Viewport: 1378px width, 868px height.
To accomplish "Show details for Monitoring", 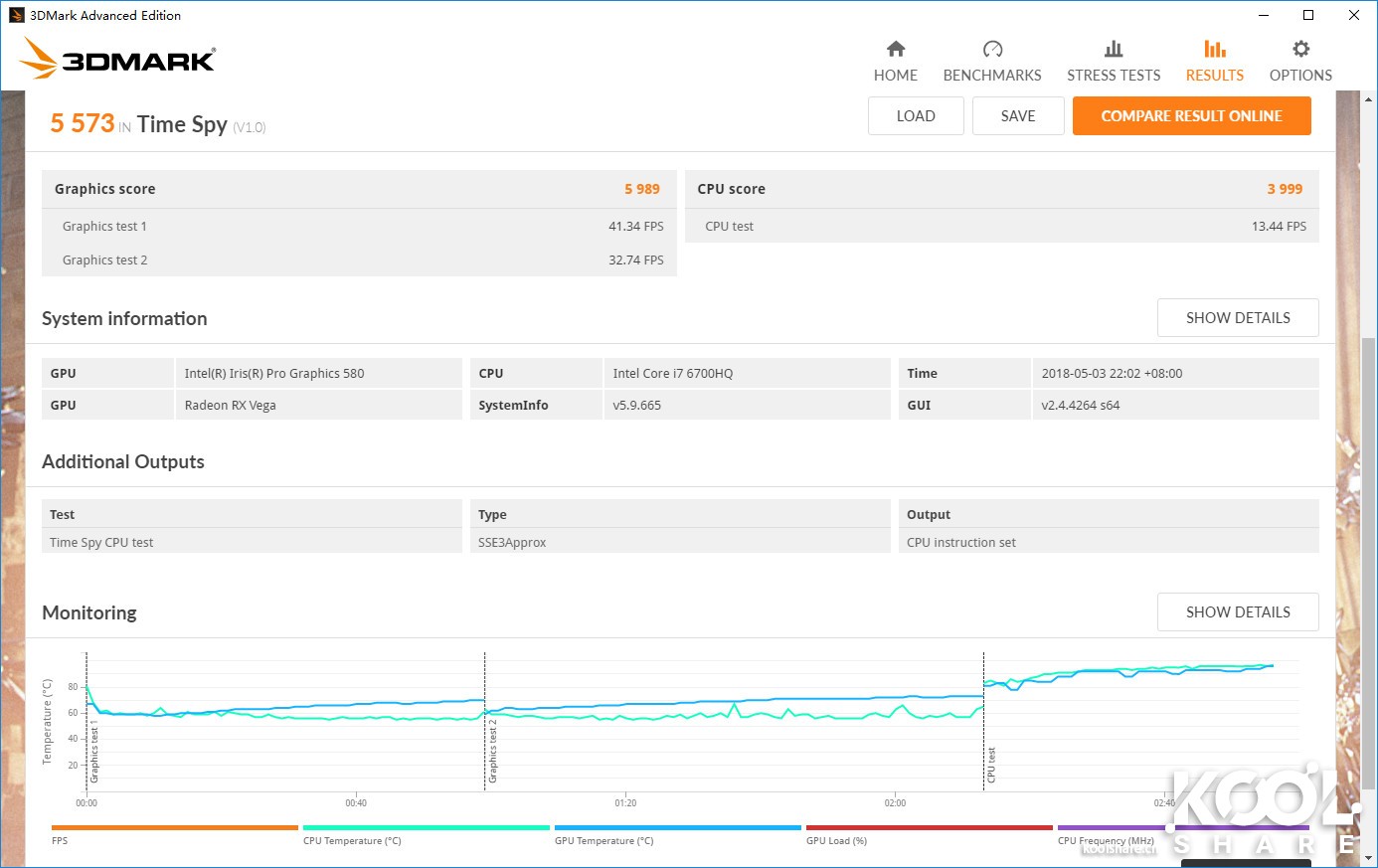I will (1238, 612).
